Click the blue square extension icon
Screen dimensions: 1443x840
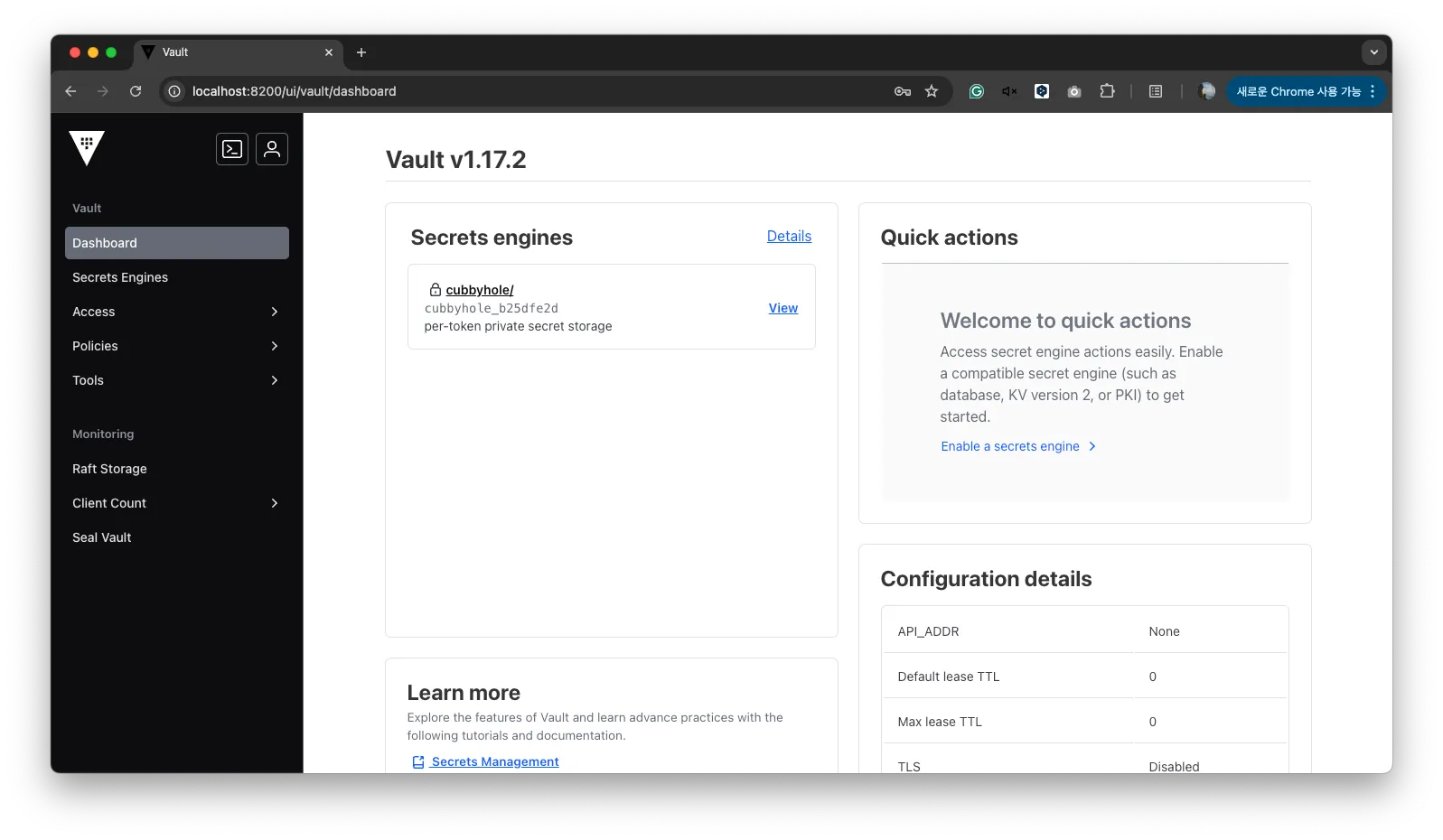pyautogui.click(x=1042, y=91)
